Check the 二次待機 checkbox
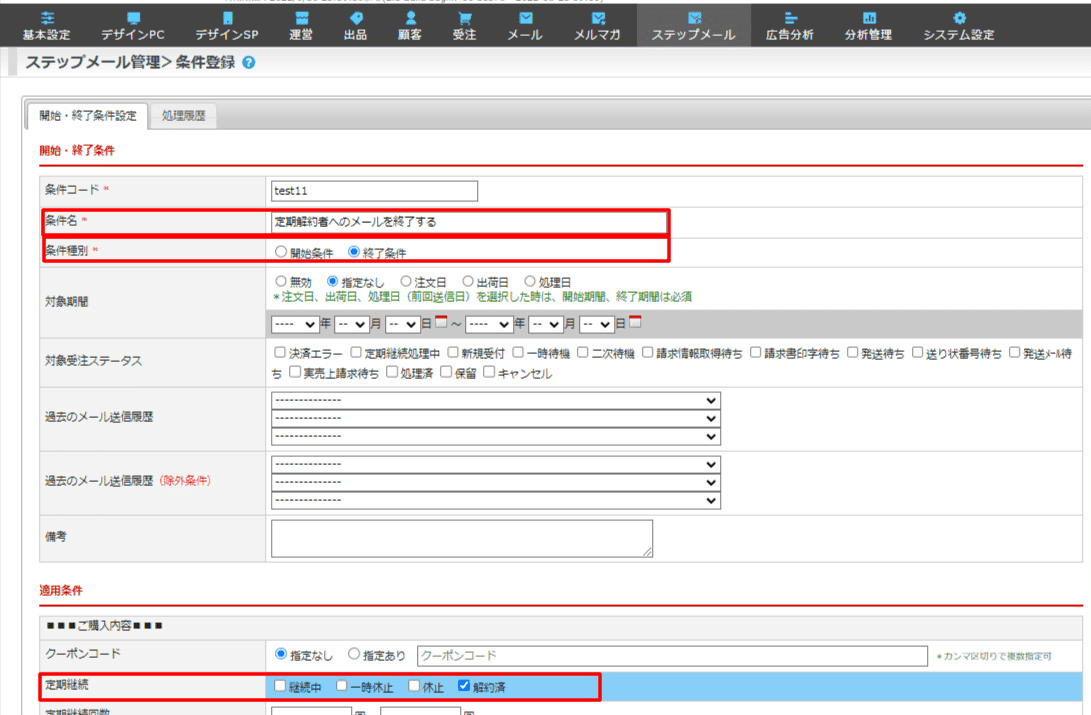This screenshot has height=715, width=1091. (x=582, y=353)
